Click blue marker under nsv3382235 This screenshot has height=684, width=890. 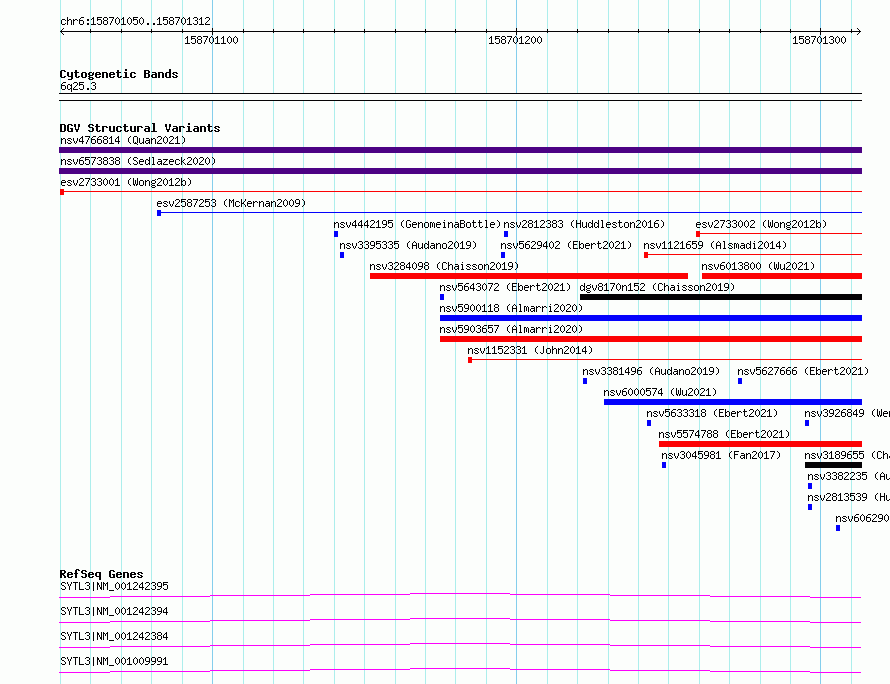pos(810,486)
